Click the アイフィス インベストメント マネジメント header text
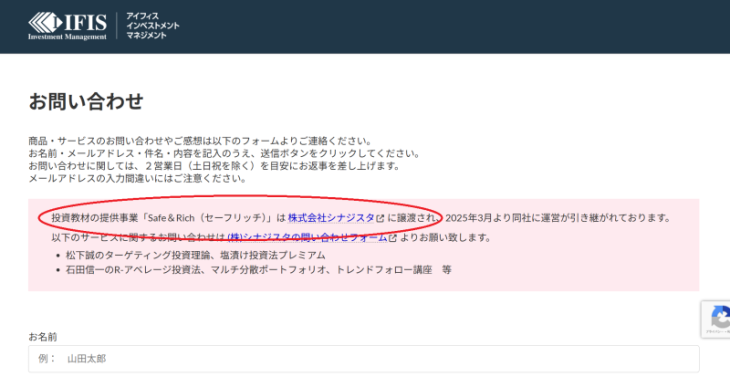This screenshot has height=377, width=730. coord(153,26)
